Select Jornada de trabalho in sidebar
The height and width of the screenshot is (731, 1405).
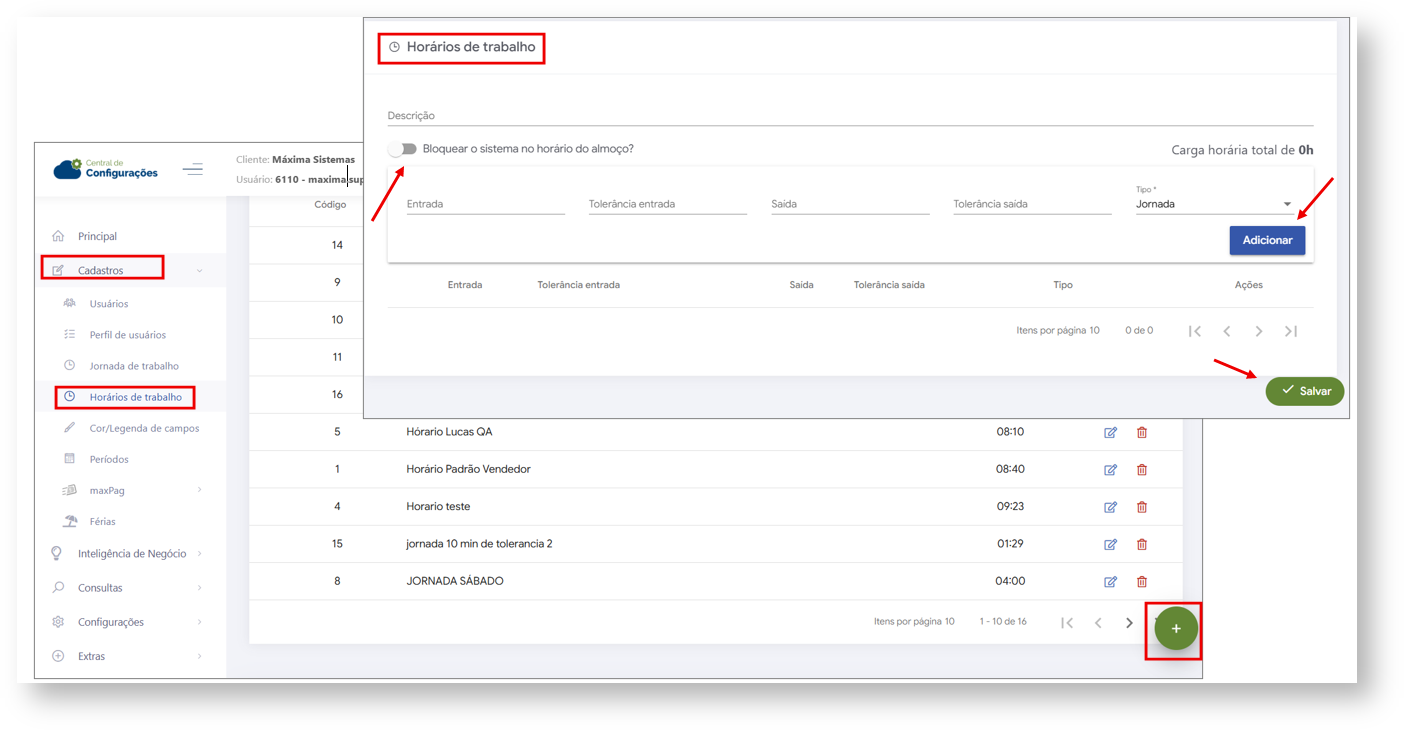pos(133,366)
